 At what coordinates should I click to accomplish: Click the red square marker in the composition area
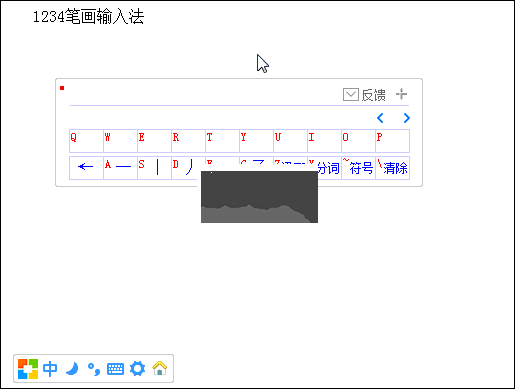point(62,88)
